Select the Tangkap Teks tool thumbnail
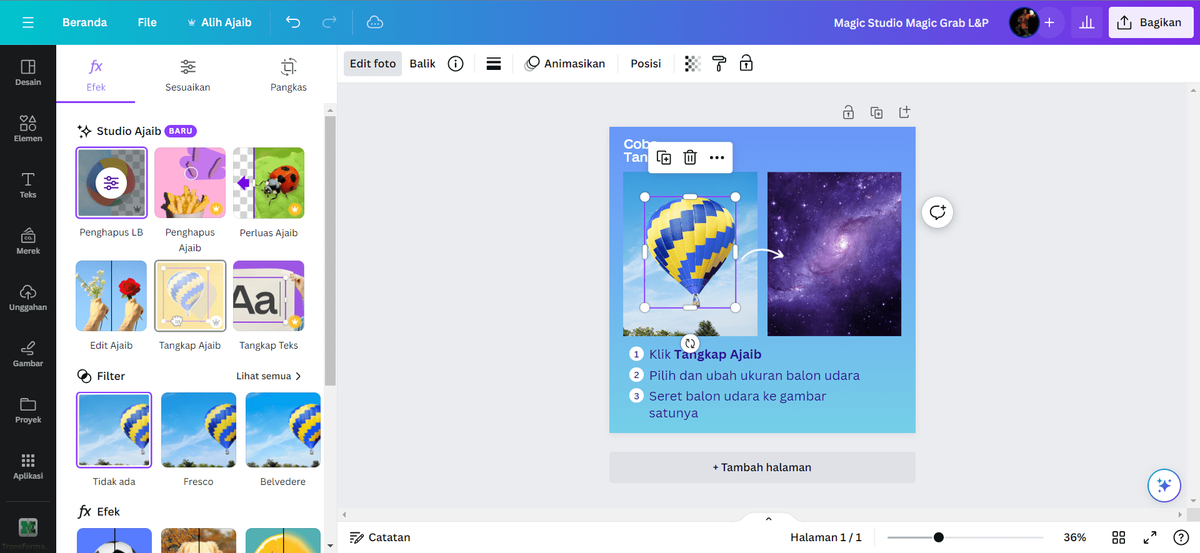The height and width of the screenshot is (553, 1200). pos(269,296)
